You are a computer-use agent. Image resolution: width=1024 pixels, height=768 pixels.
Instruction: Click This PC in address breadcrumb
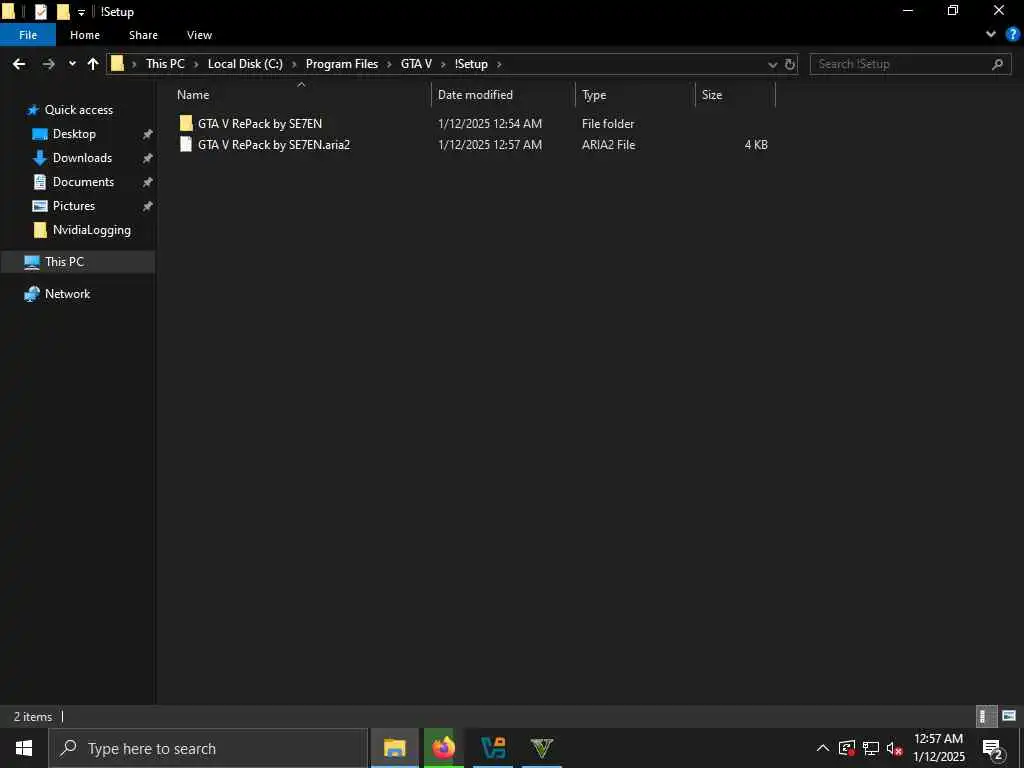pyautogui.click(x=165, y=64)
